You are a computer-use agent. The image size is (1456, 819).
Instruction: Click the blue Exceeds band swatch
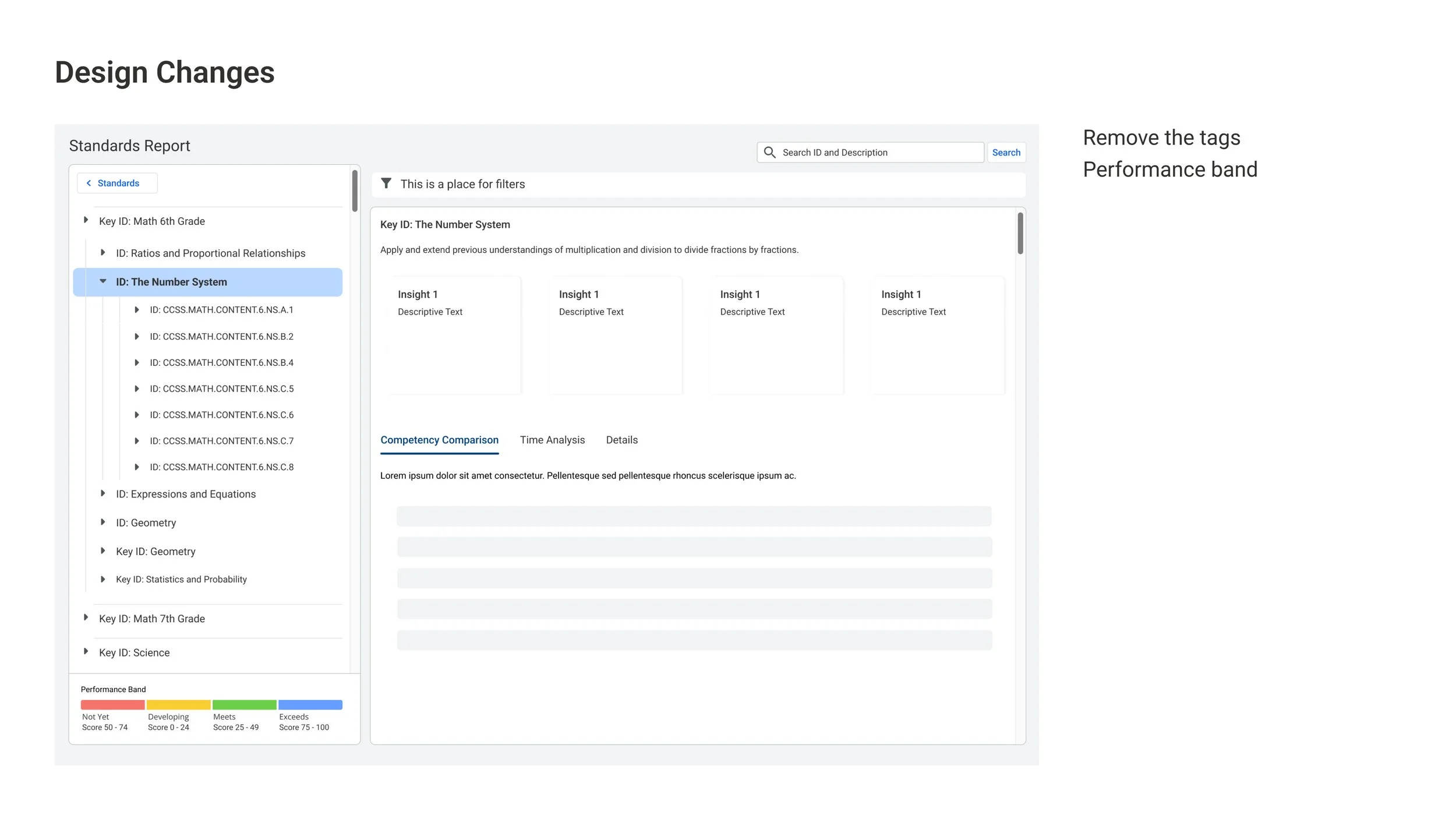click(310, 705)
